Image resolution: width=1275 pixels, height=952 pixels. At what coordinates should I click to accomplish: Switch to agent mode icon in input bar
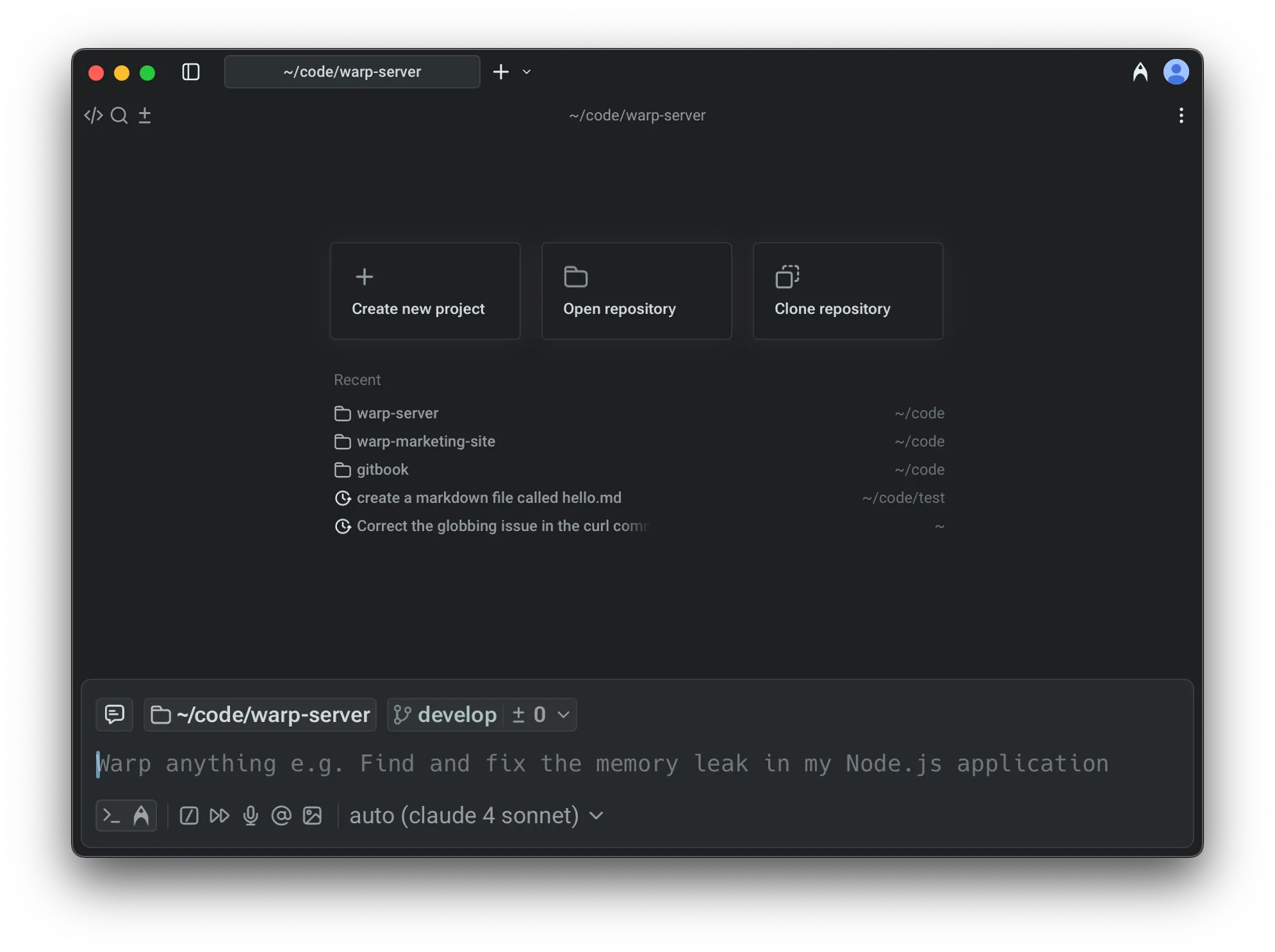(x=141, y=816)
